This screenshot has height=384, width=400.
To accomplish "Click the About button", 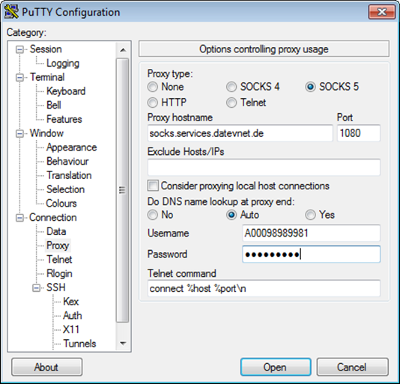I will [47, 367].
